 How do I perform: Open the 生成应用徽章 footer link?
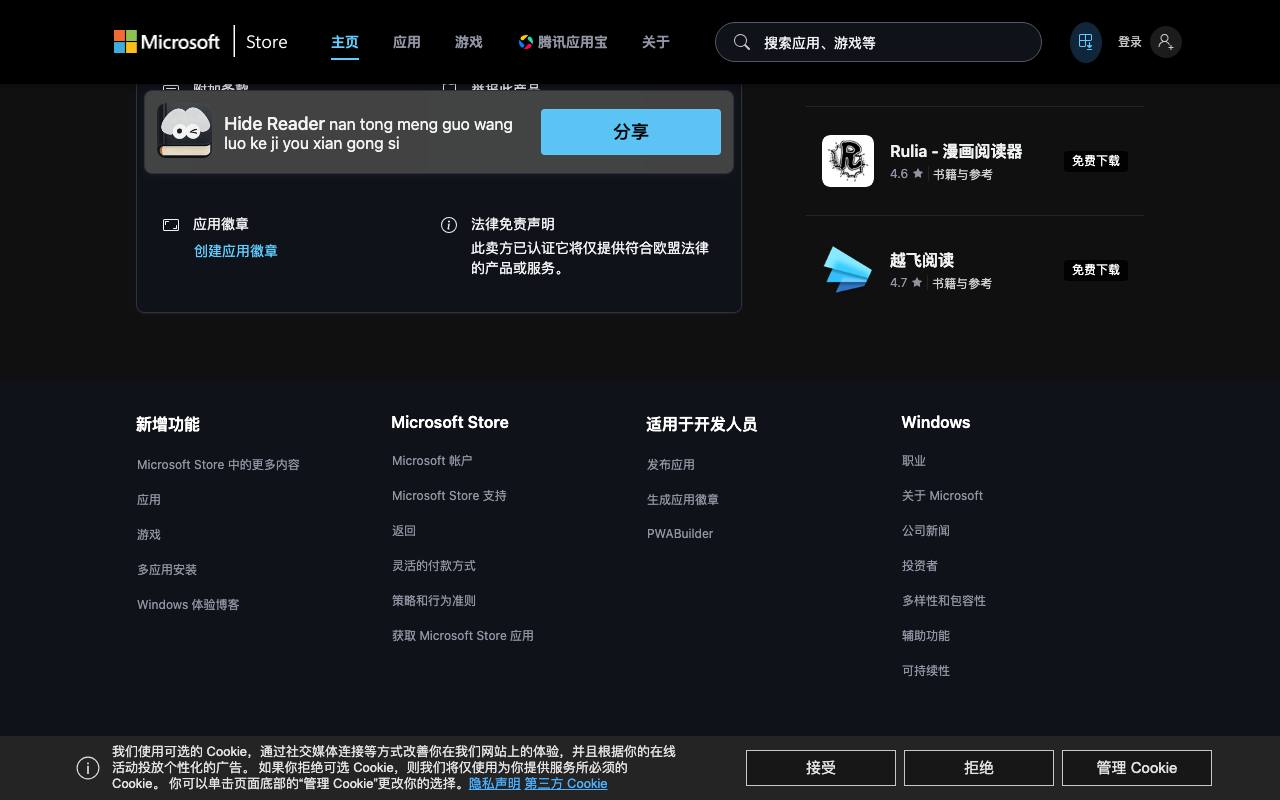[x=683, y=500]
